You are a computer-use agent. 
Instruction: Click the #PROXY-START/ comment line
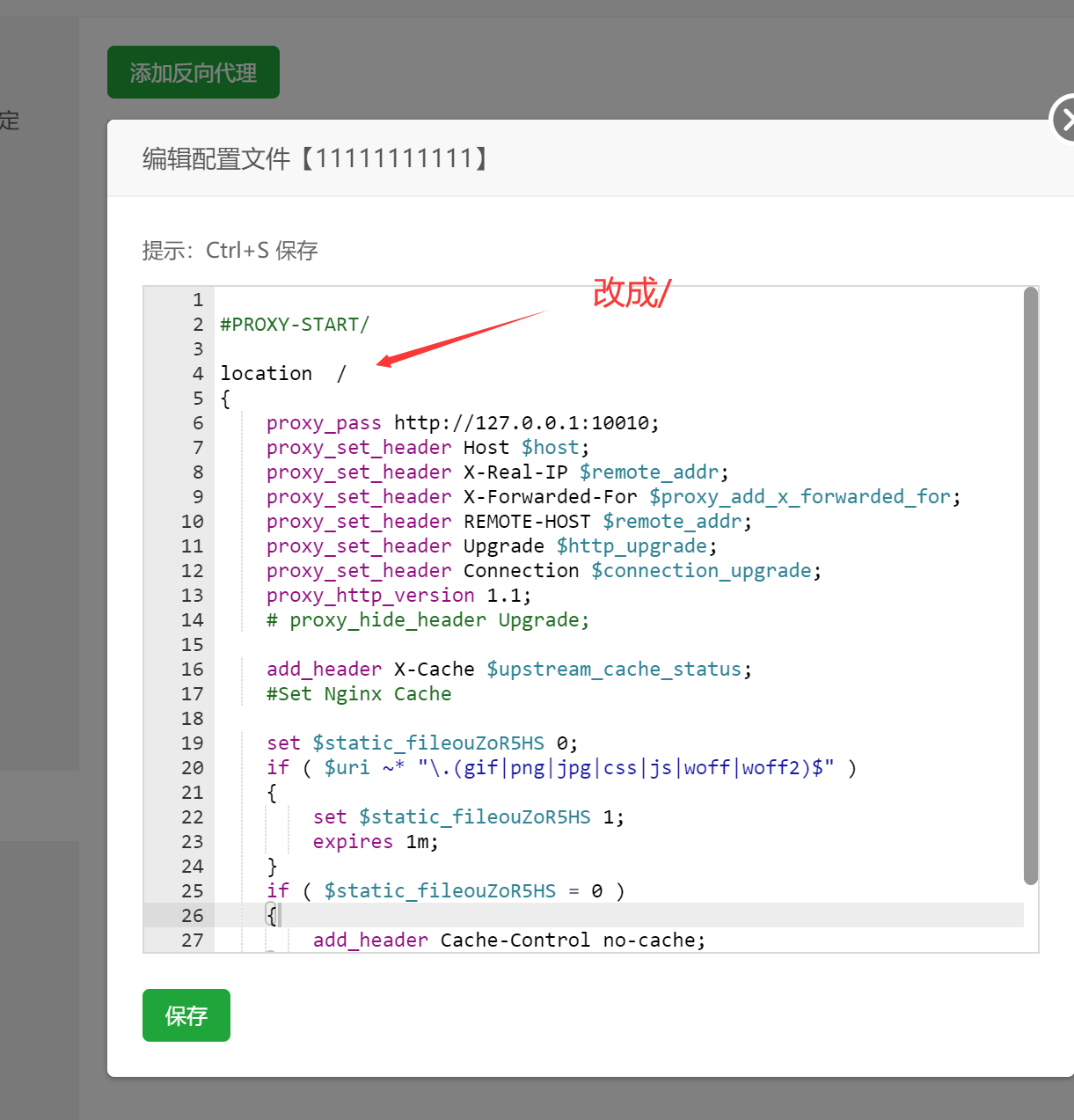295,325
